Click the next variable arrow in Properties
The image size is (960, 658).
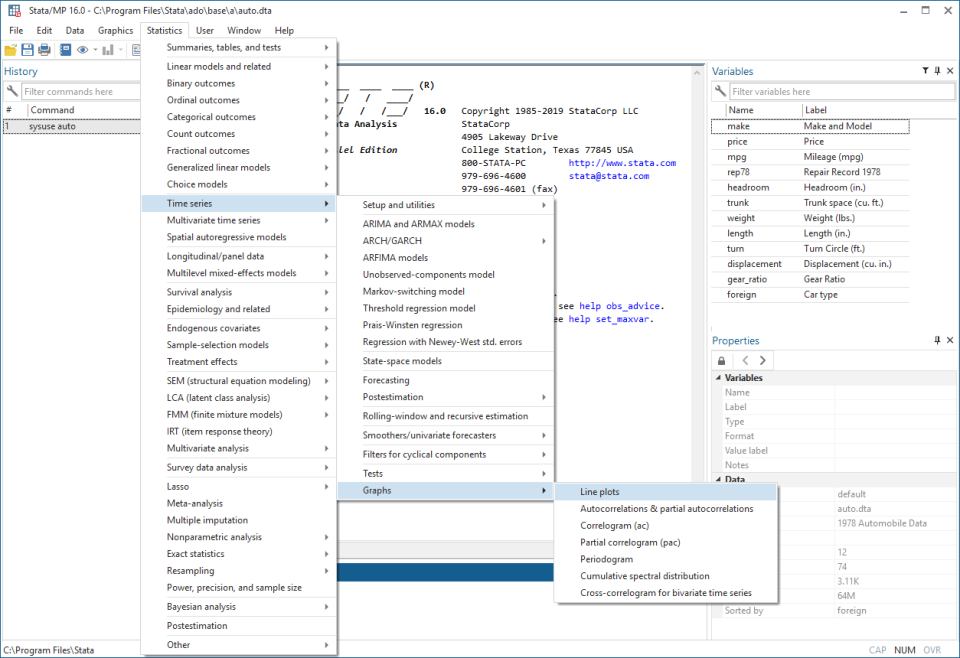[x=763, y=360]
